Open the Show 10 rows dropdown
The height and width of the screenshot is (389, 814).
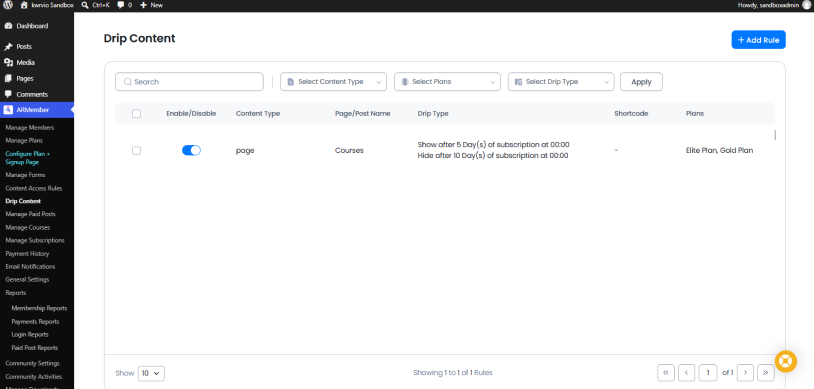151,373
